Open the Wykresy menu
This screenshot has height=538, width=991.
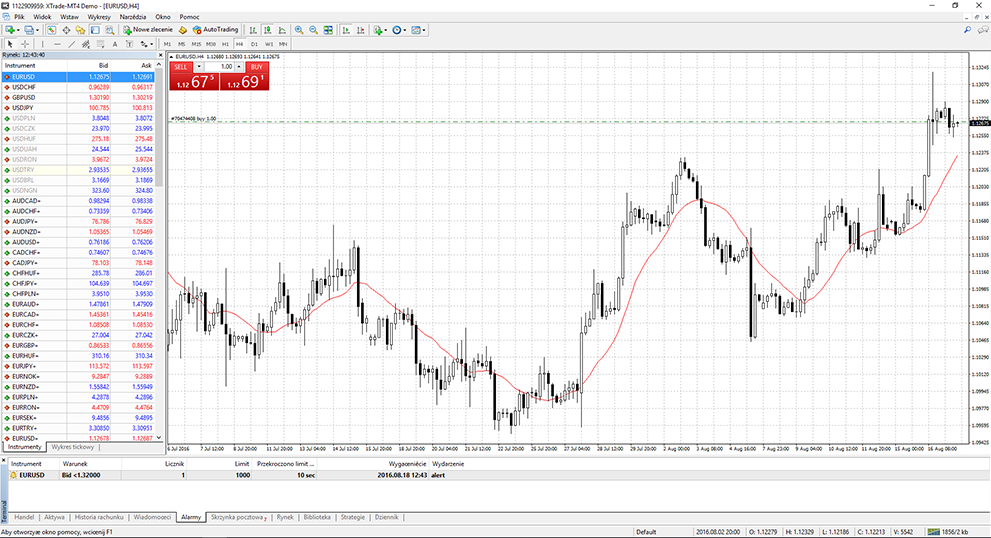(x=99, y=17)
